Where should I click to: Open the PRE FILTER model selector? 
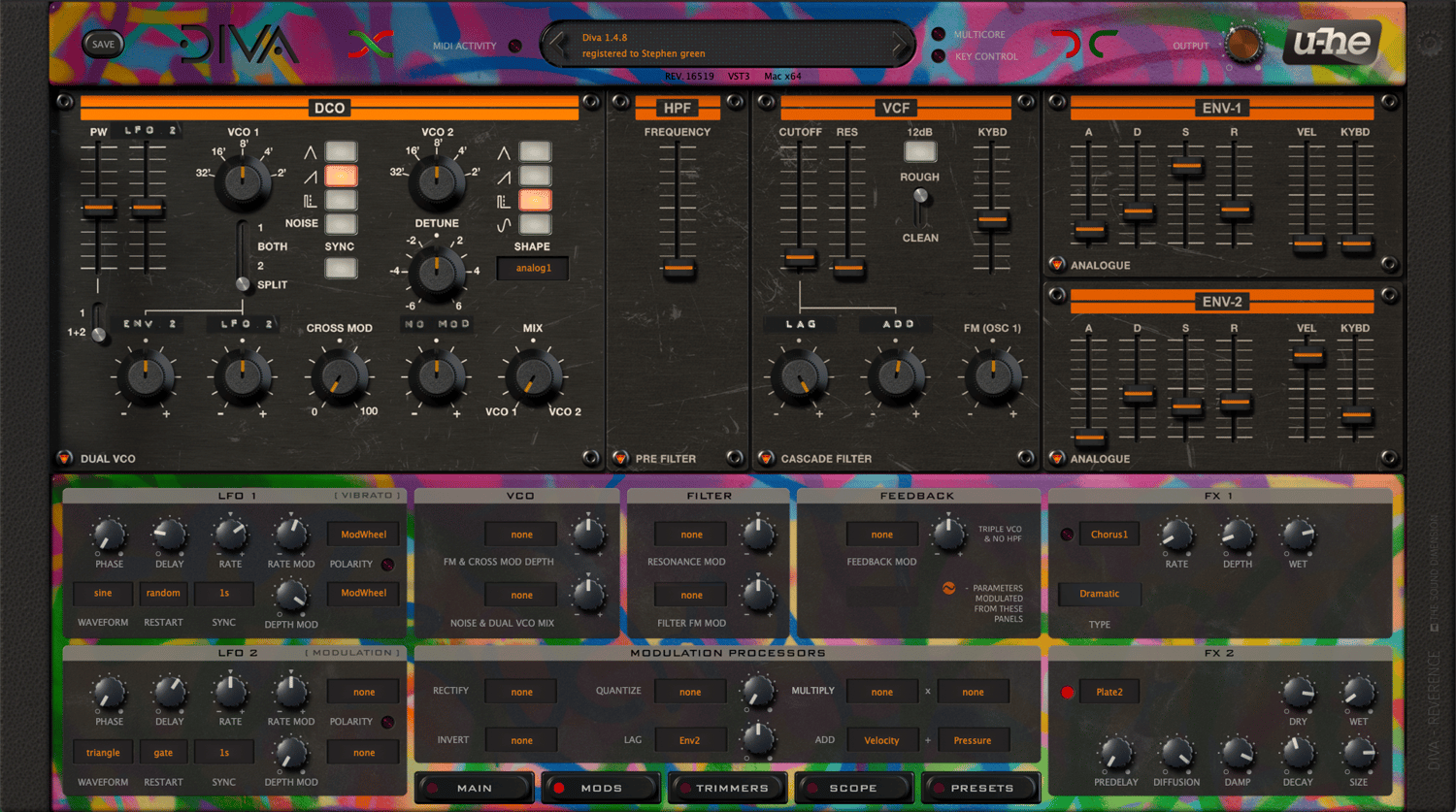click(620, 458)
